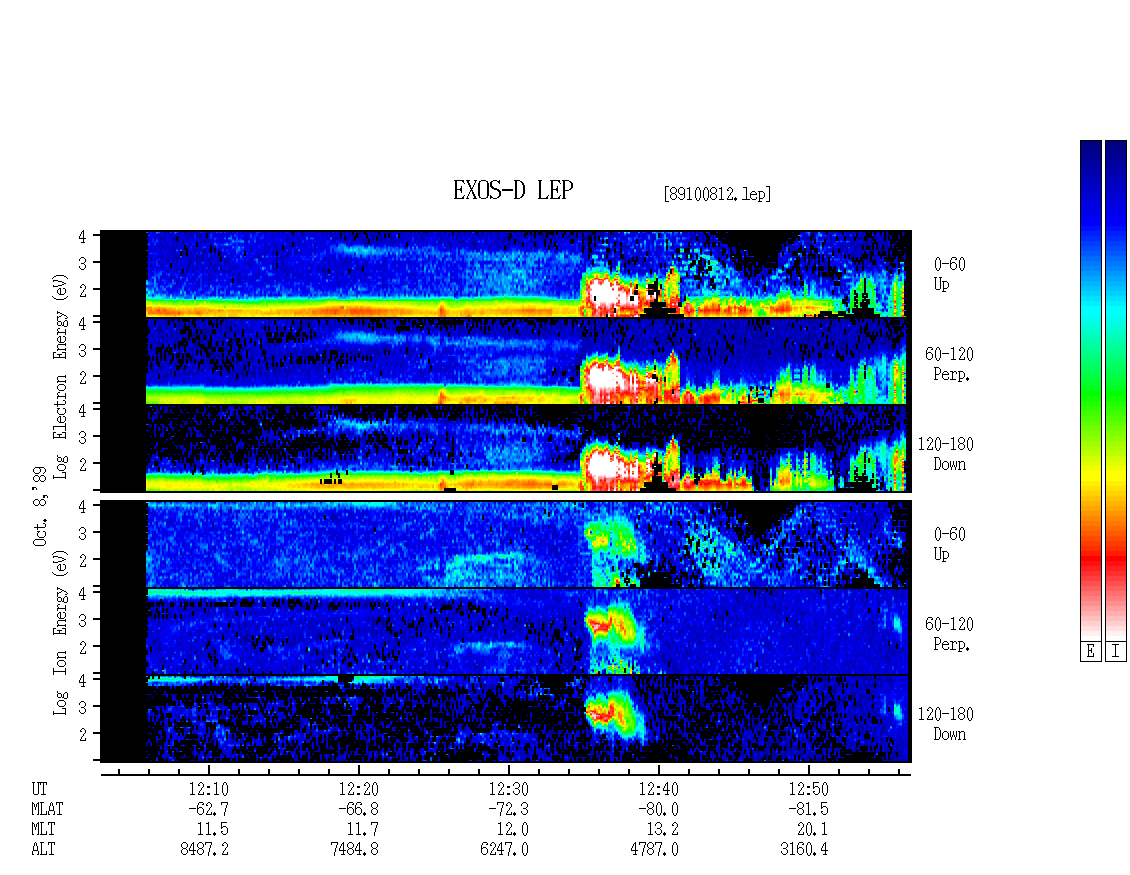The image size is (1130, 875).
Task: Click MLT value 12.0
Action: (512, 830)
